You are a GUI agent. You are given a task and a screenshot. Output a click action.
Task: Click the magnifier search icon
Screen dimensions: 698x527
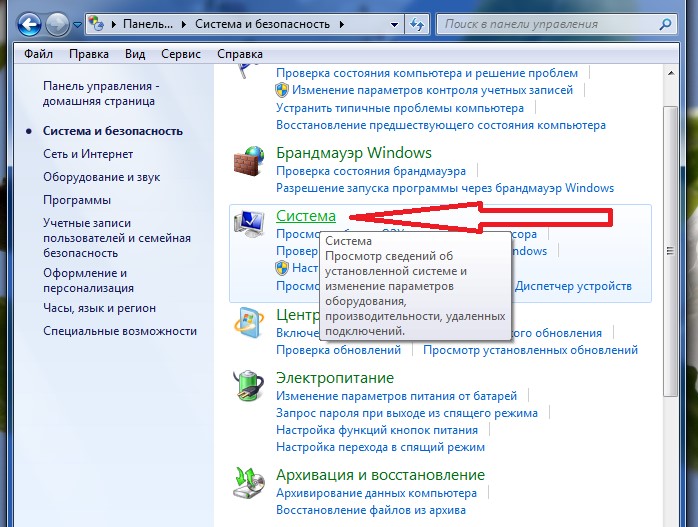pos(666,24)
